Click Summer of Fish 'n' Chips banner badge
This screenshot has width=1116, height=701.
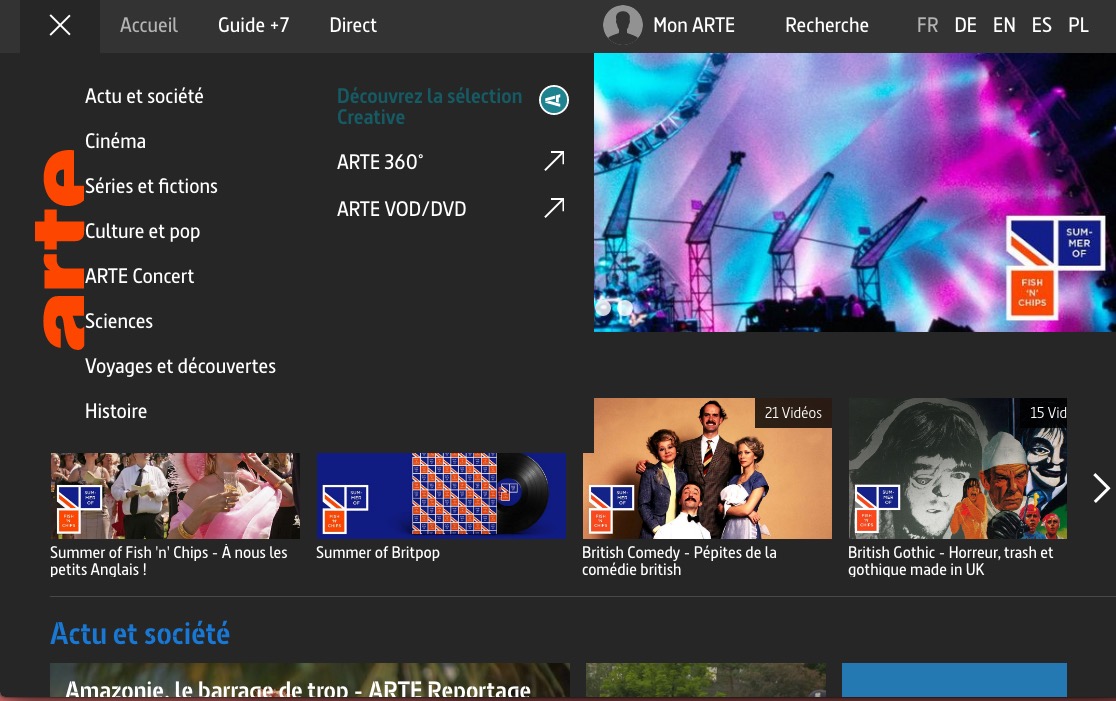pyautogui.click(x=1055, y=267)
